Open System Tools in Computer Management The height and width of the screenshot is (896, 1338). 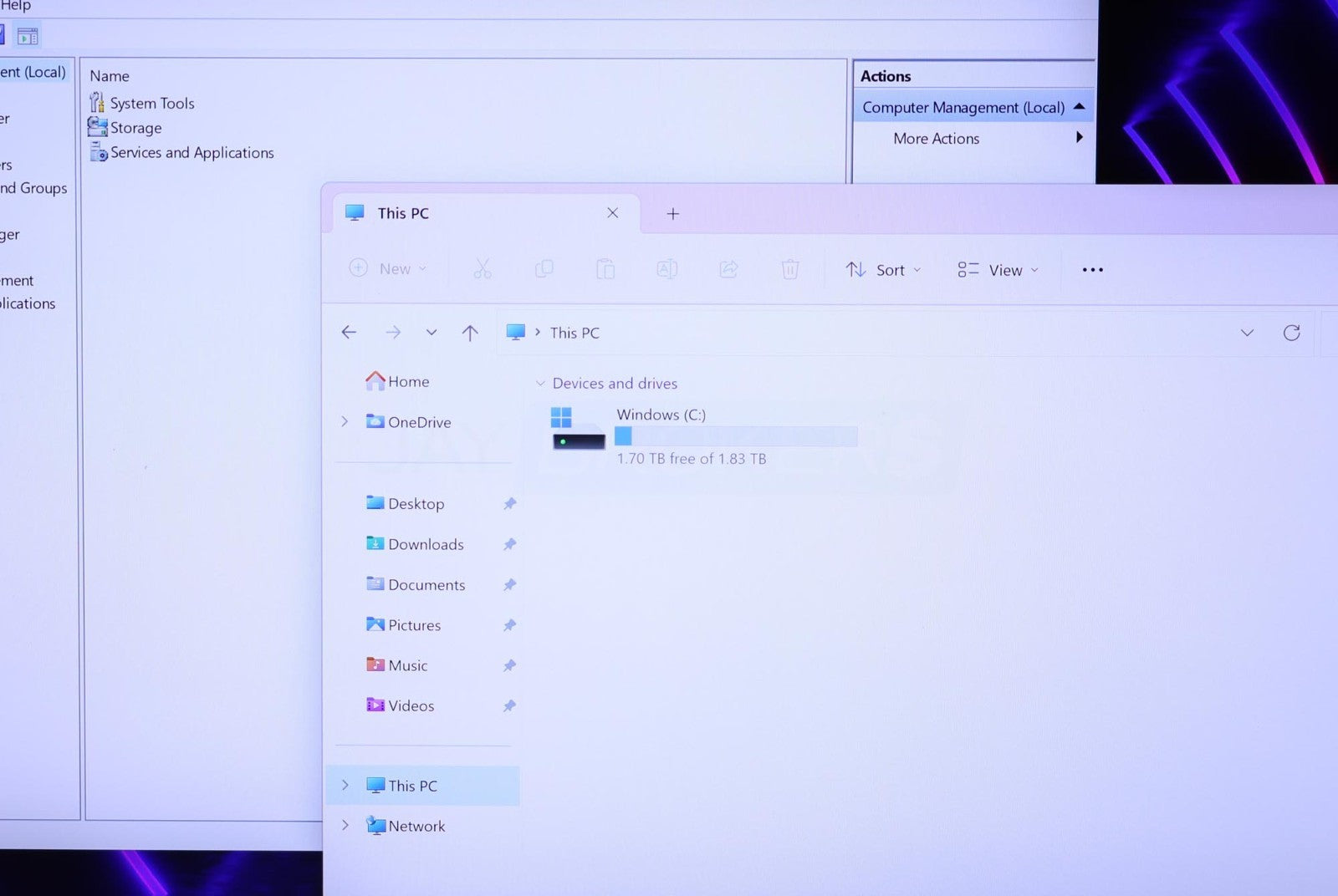click(151, 104)
